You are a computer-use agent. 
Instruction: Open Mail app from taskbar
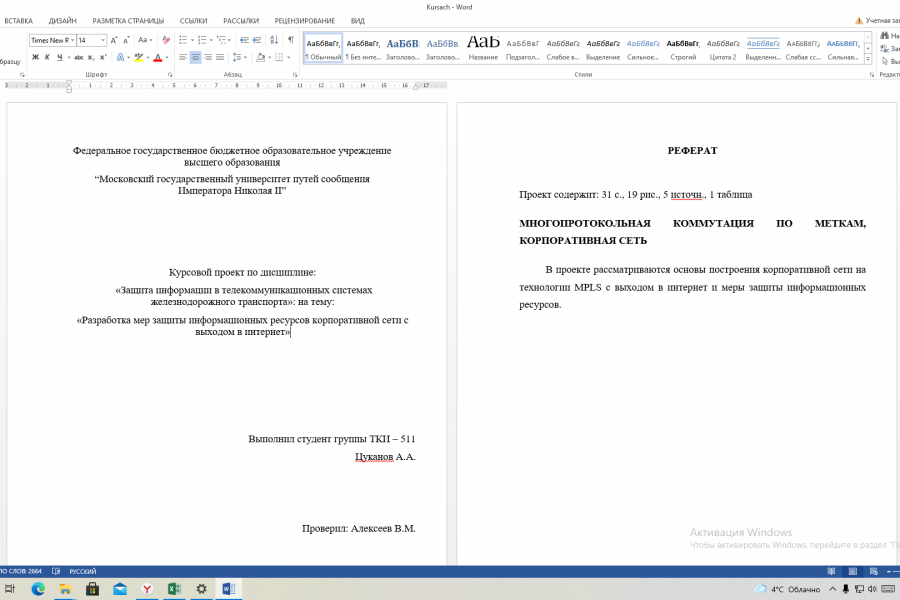(x=119, y=589)
